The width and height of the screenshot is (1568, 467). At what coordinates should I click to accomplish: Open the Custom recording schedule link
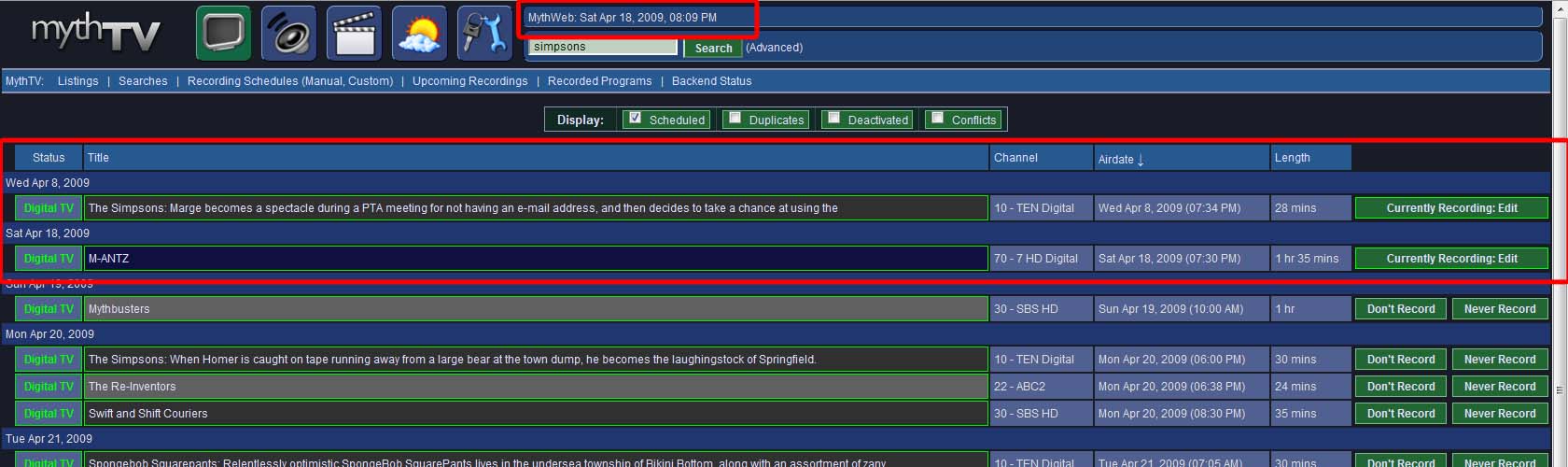point(371,81)
